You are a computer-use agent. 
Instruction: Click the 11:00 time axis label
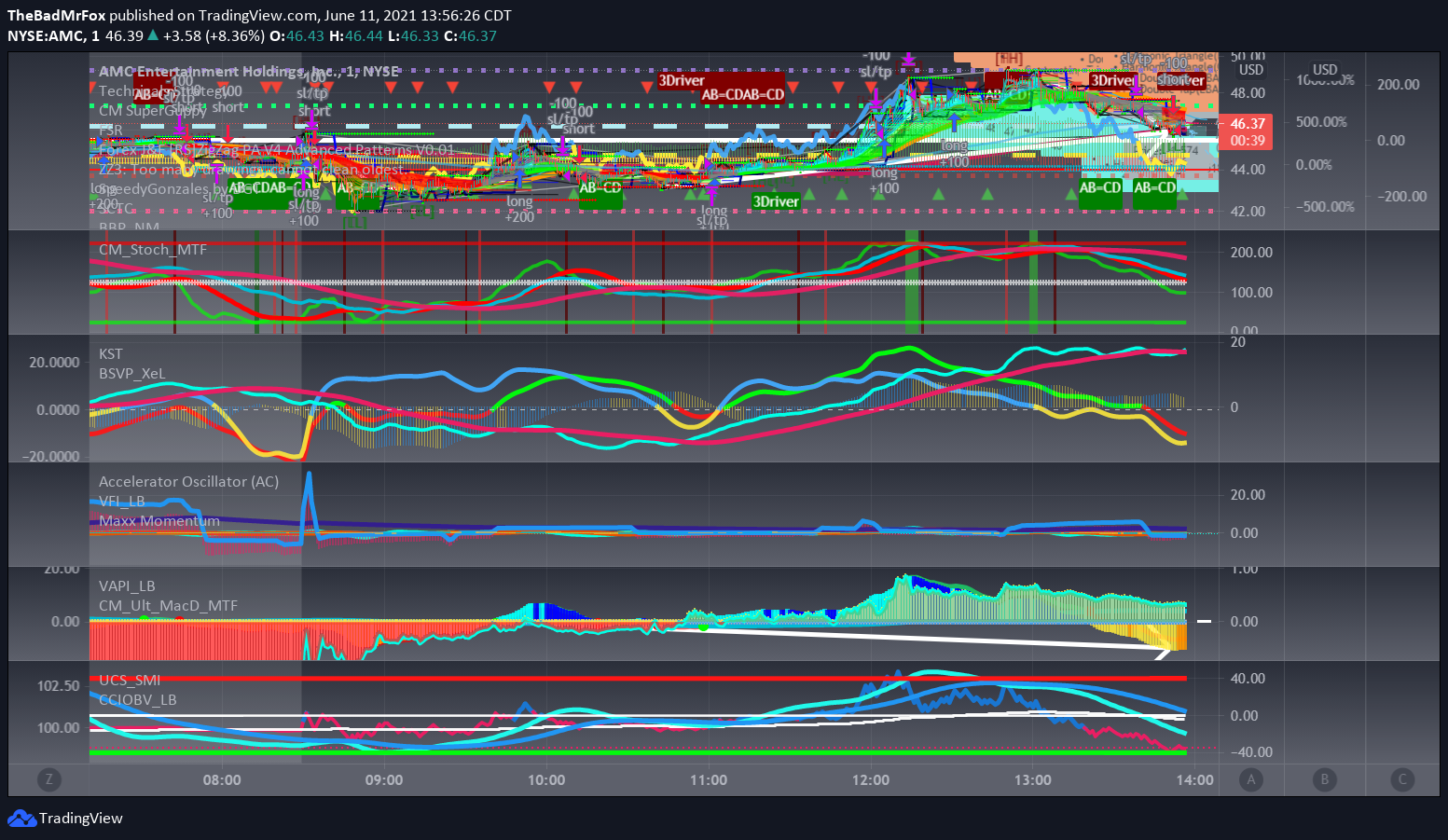(x=709, y=779)
